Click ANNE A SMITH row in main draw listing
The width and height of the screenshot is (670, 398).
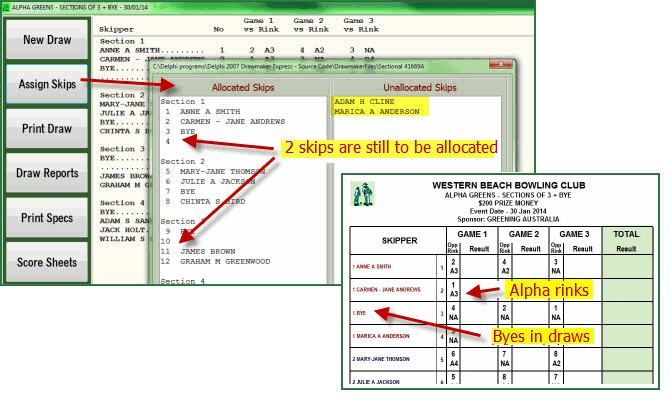237,50
